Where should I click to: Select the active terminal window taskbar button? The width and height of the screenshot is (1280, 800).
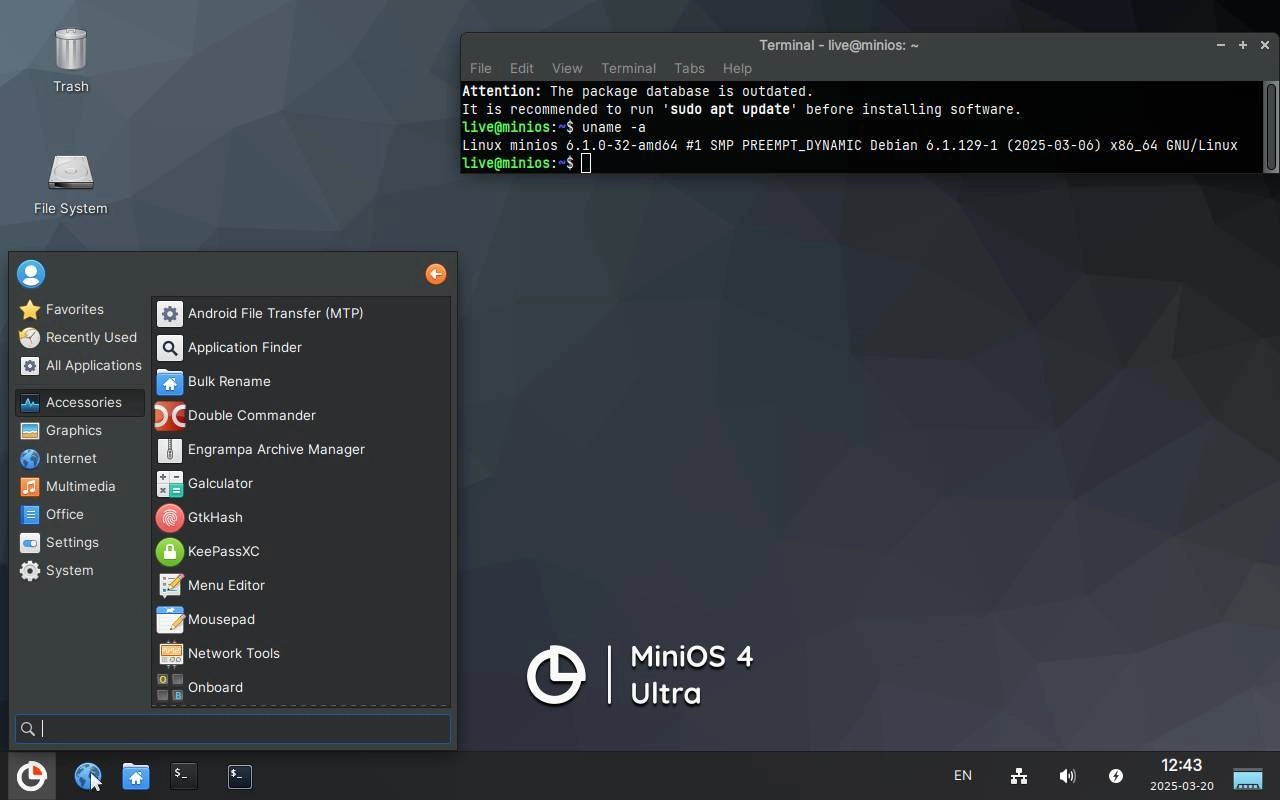(x=240, y=776)
